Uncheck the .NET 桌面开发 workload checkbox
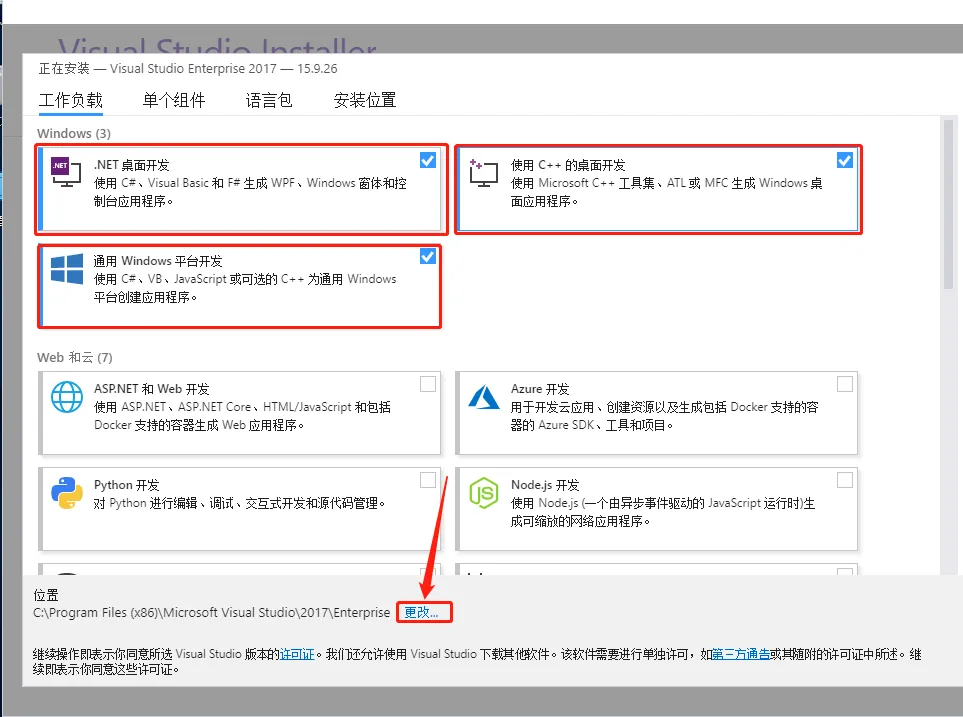 [x=428, y=160]
